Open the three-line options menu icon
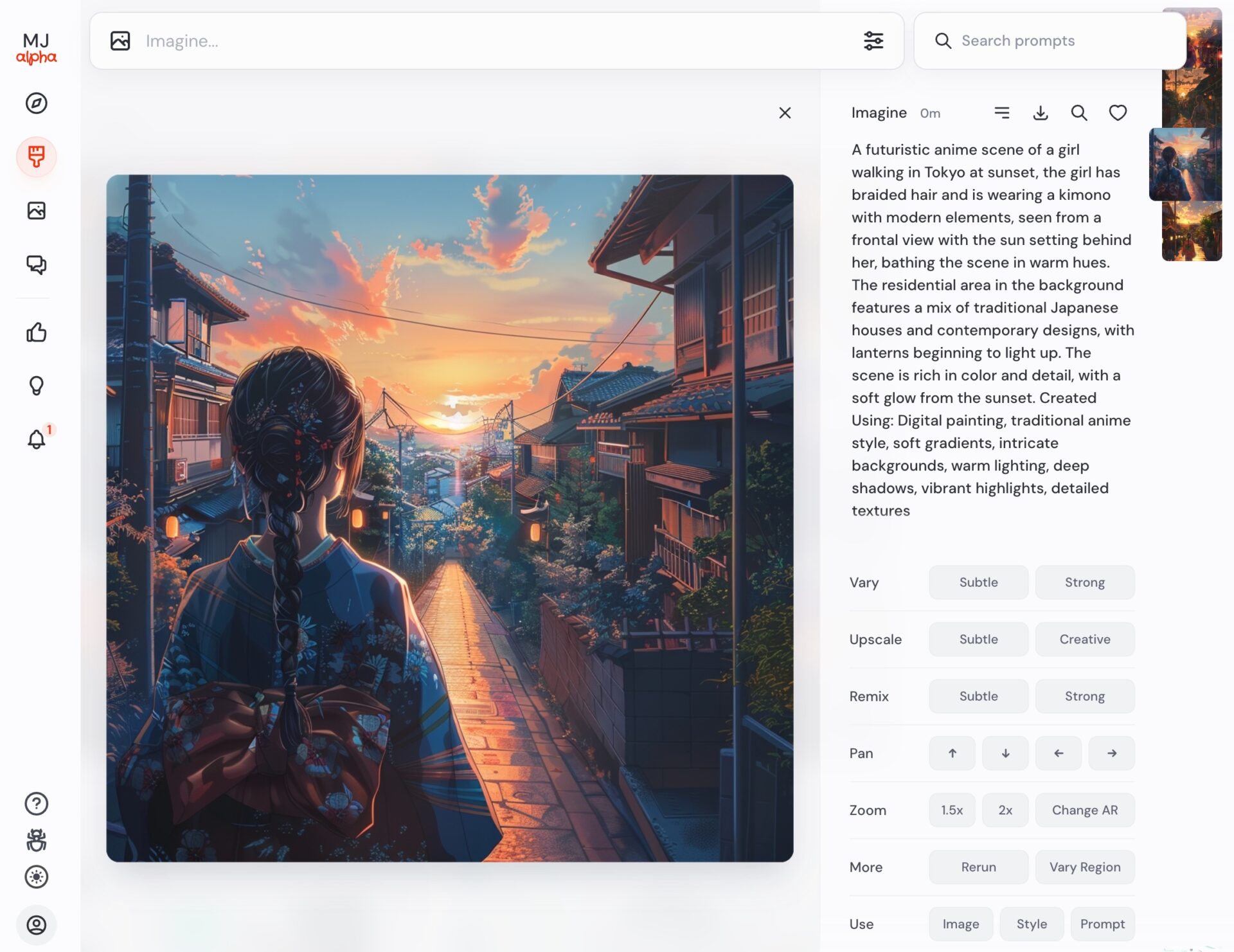This screenshot has width=1234, height=952. click(1001, 113)
